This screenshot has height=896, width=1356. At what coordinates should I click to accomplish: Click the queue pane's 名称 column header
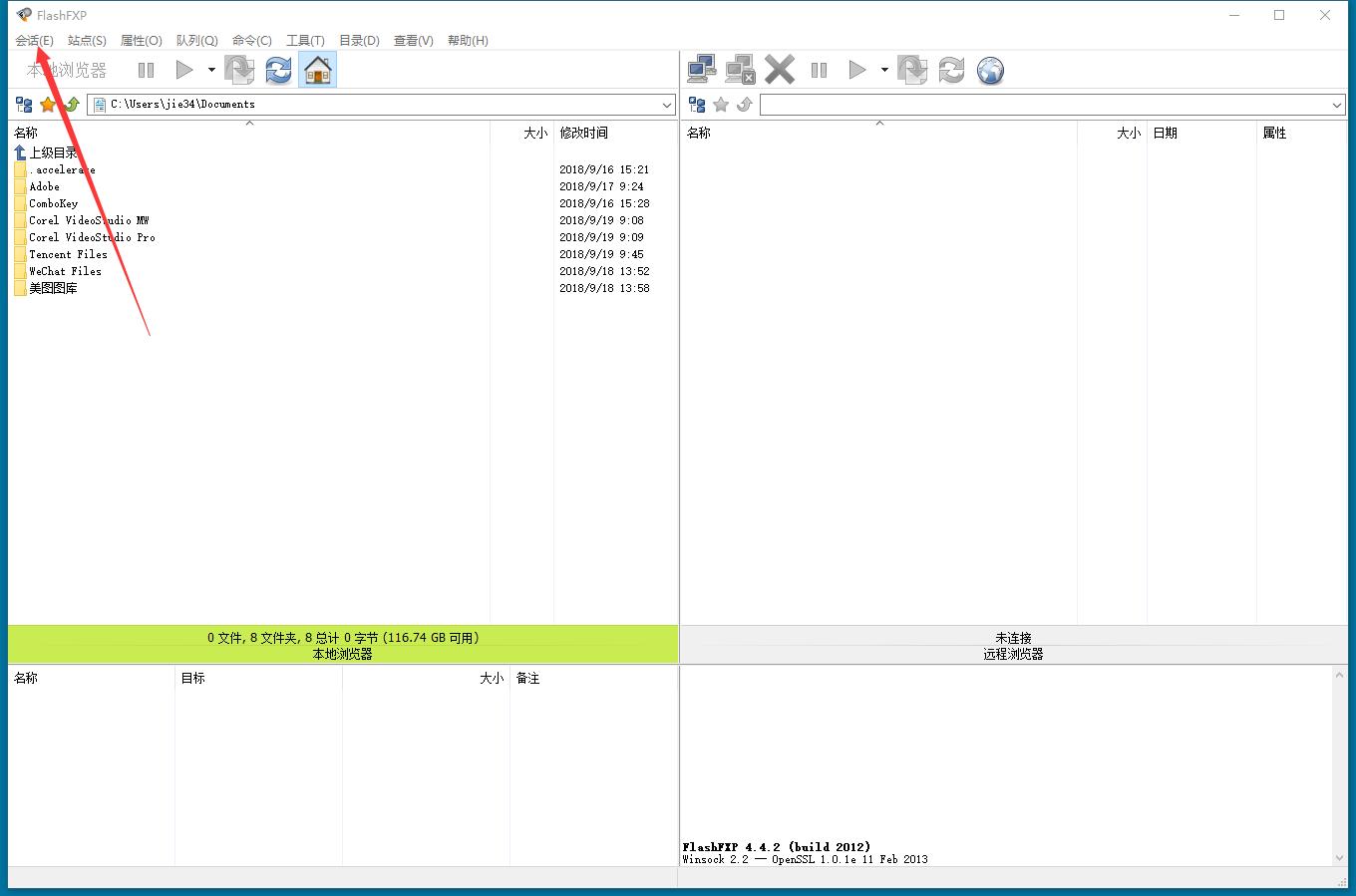[x=92, y=678]
